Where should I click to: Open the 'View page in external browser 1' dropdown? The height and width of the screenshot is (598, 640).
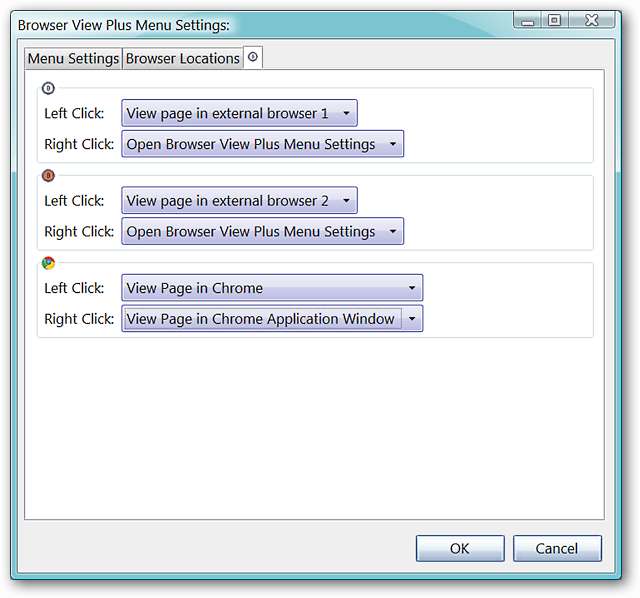click(x=239, y=114)
